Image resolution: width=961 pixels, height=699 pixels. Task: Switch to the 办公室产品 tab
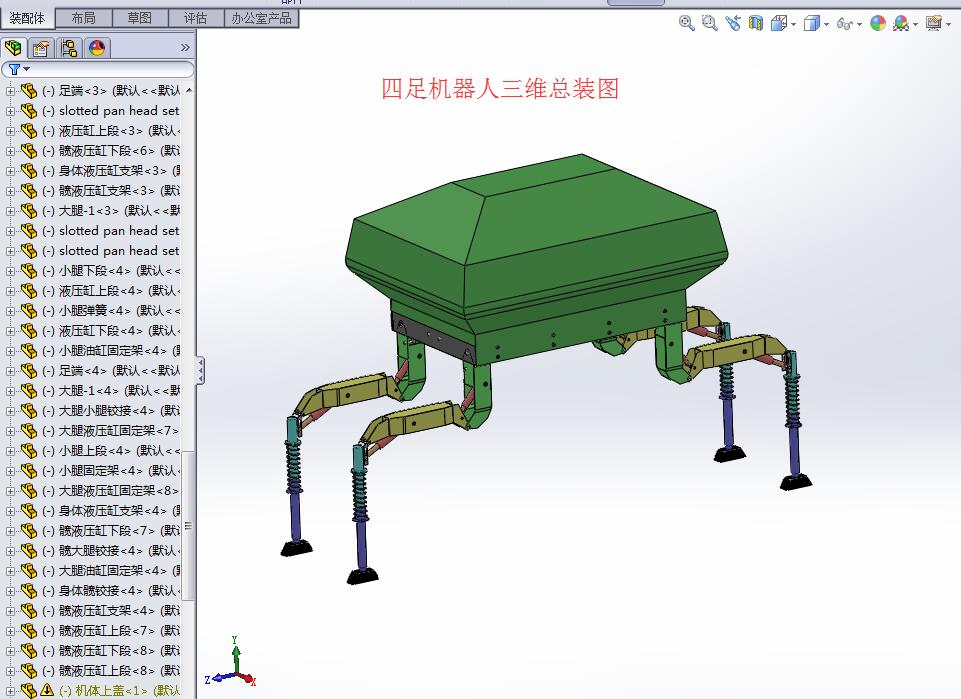pyautogui.click(x=262, y=18)
